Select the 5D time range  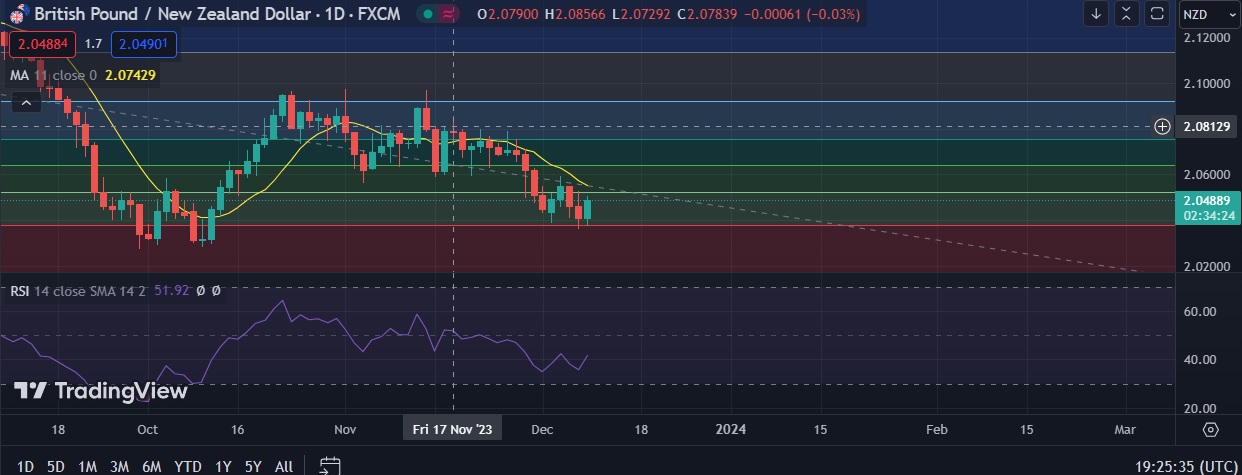[x=56, y=465]
